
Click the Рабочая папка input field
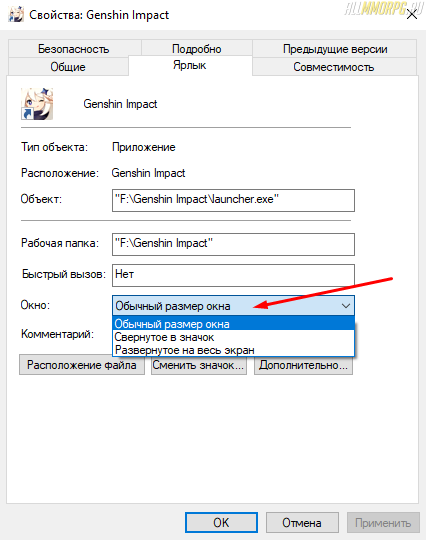pyautogui.click(x=233, y=244)
